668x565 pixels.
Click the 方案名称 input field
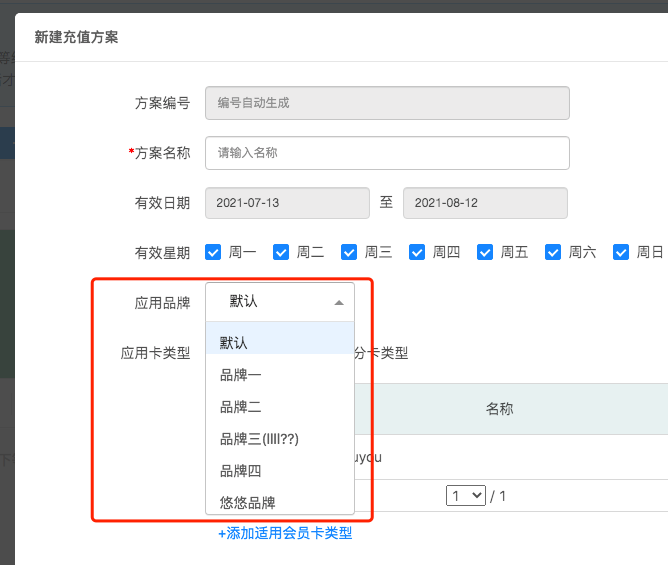(x=387, y=153)
